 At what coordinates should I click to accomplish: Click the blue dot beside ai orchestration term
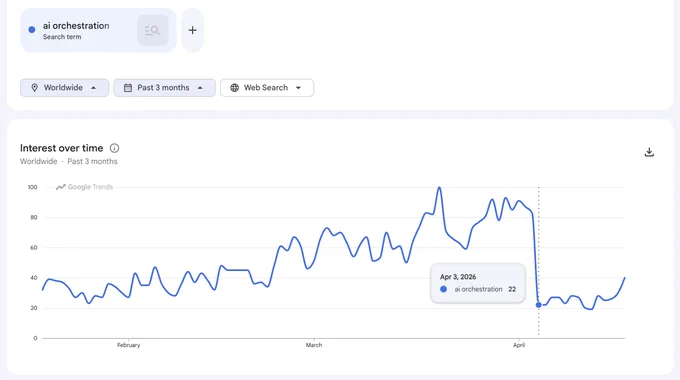click(x=32, y=30)
